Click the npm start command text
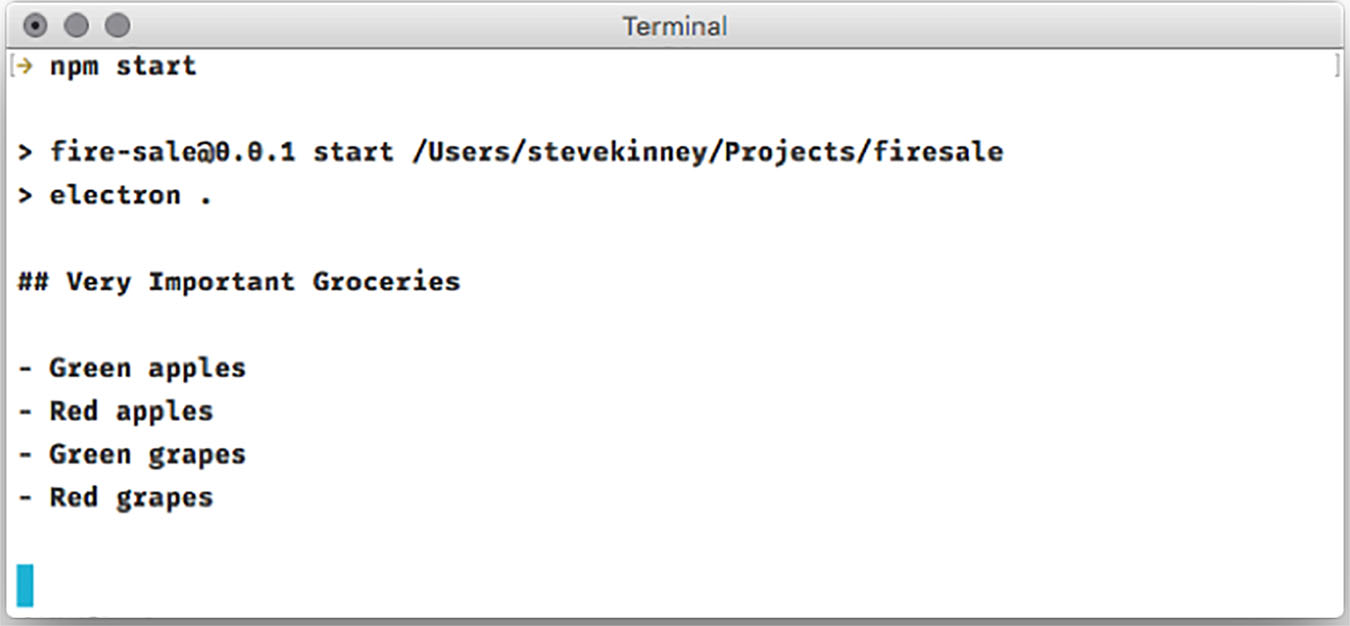1350x626 pixels. point(123,67)
